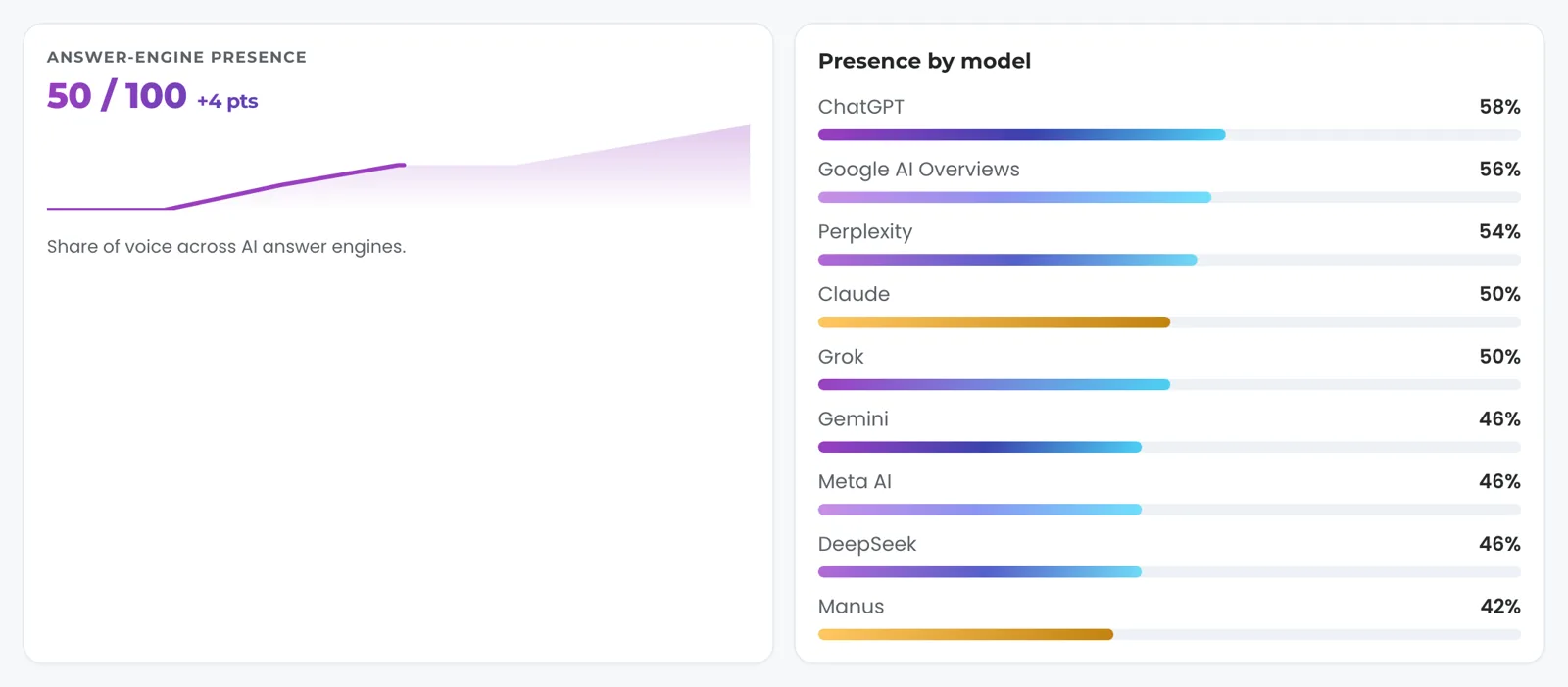
Task: Click the 42% value for Manus
Action: pos(1499,607)
